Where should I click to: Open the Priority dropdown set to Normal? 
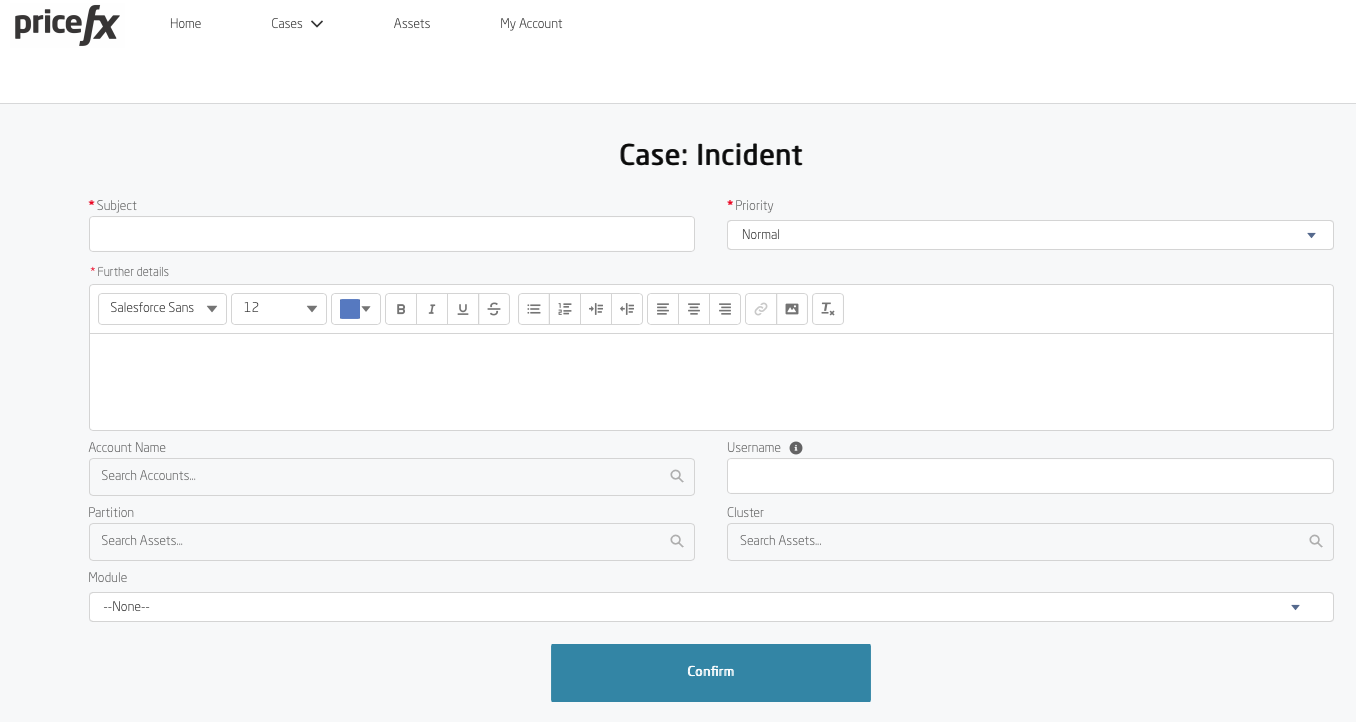pyautogui.click(x=1029, y=235)
